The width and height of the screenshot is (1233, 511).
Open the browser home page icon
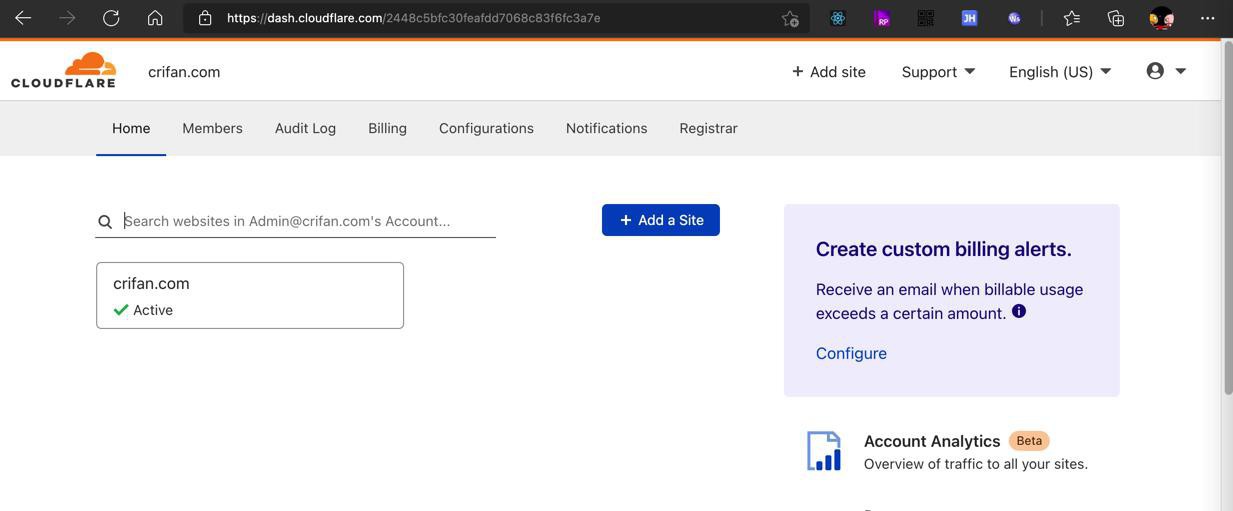coord(155,18)
